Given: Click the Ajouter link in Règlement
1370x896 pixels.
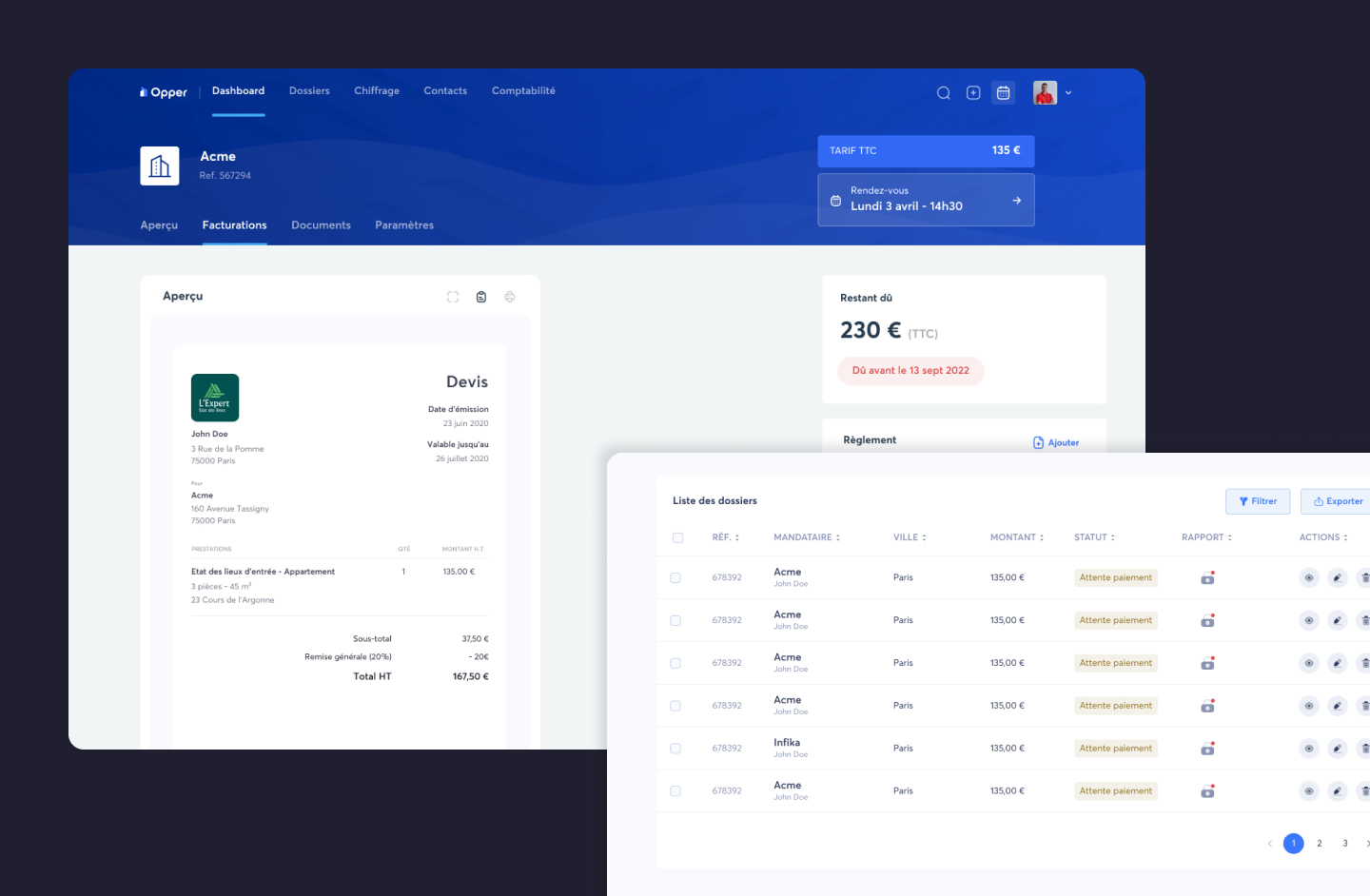Looking at the screenshot, I should point(1056,442).
